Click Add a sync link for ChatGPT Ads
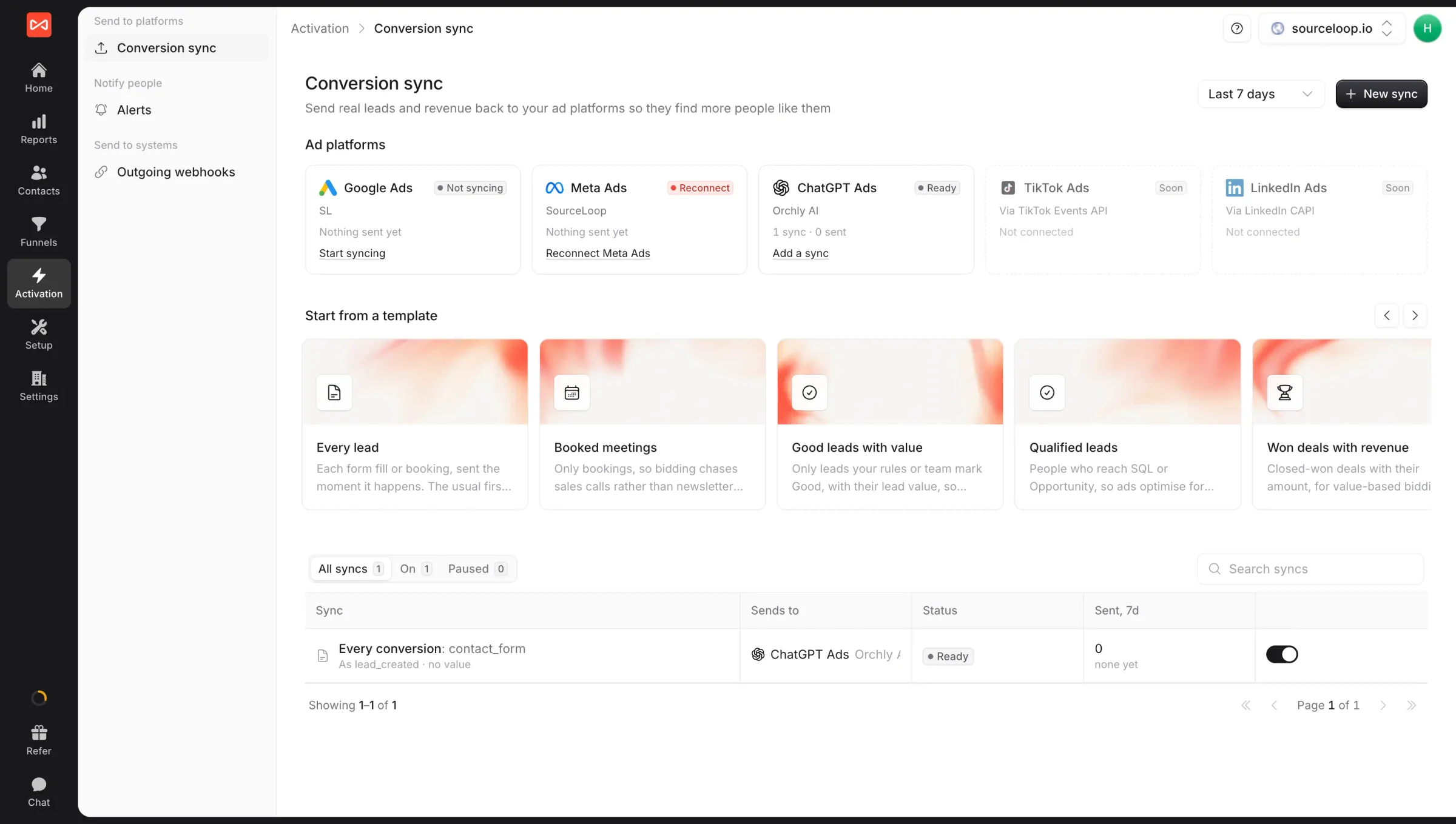The image size is (1456, 824). [800, 253]
